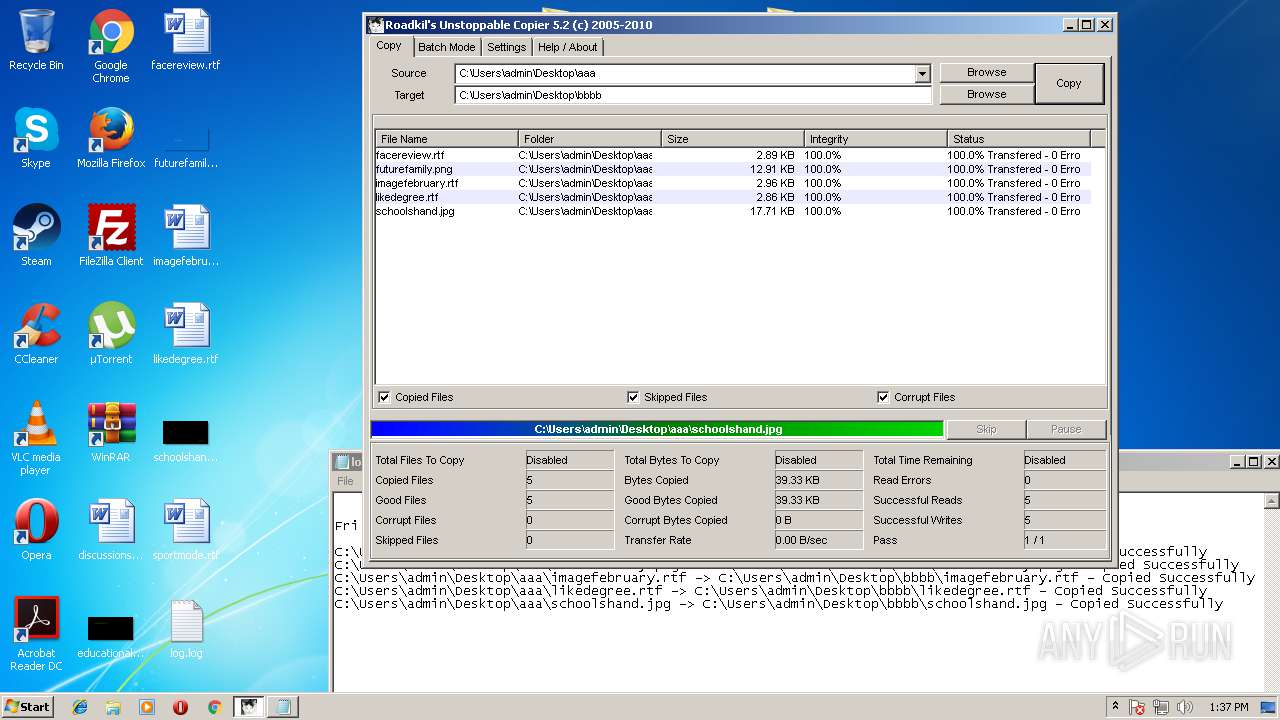Select the discussions document on the desktop
The width and height of the screenshot is (1280, 720).
tap(111, 530)
